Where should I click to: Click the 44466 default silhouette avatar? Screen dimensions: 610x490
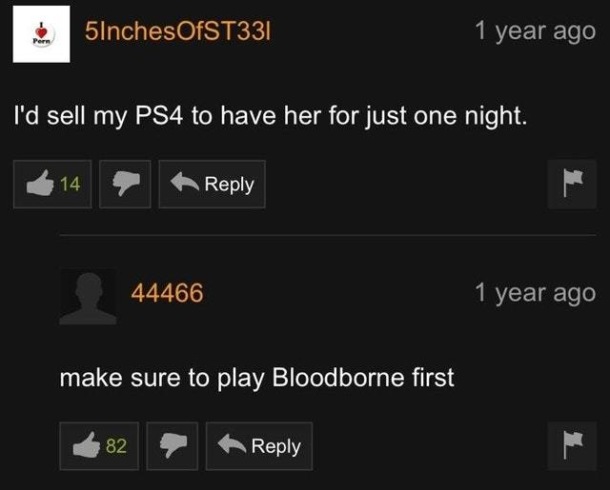point(88,296)
